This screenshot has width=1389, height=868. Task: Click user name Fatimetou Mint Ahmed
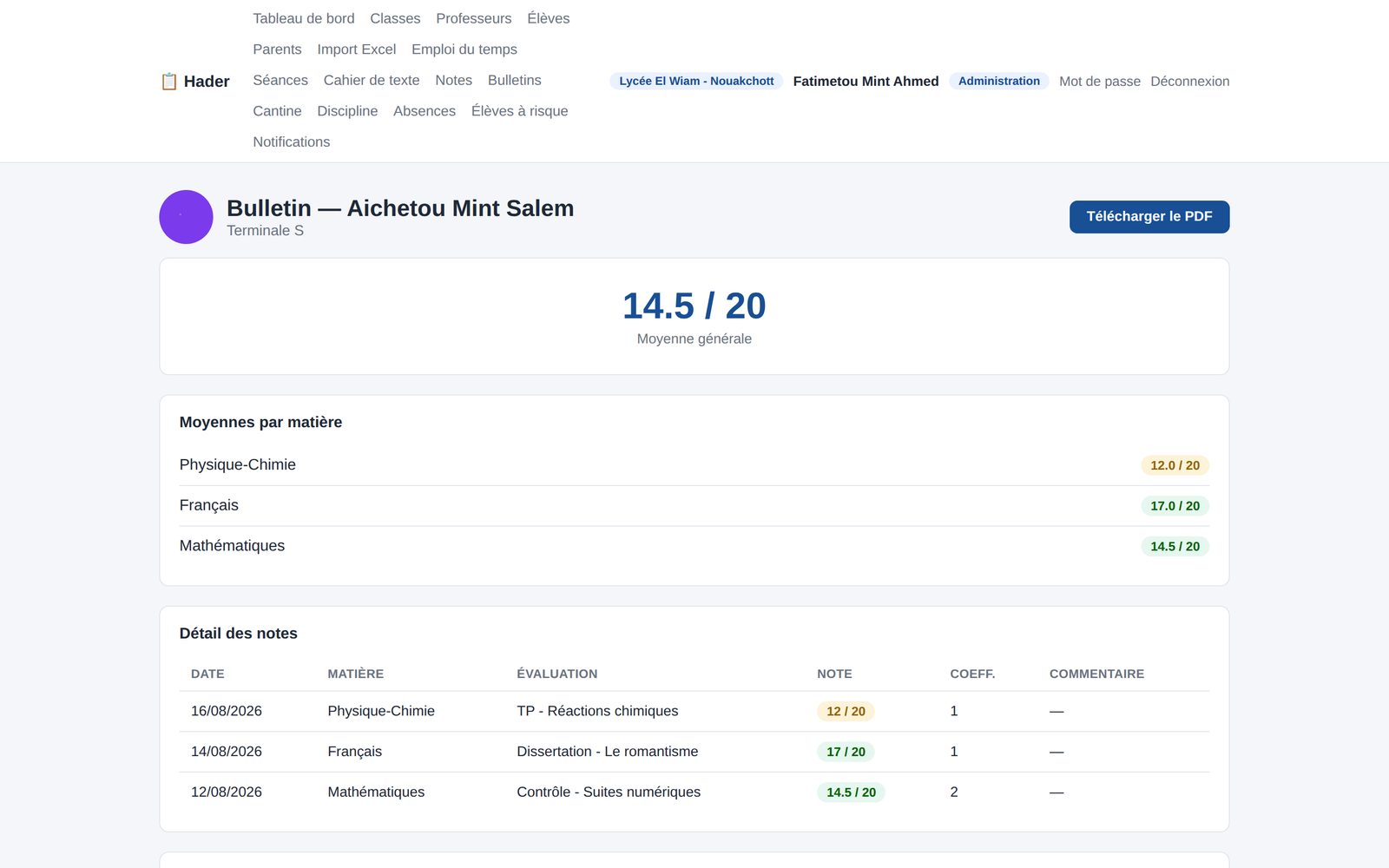(866, 82)
